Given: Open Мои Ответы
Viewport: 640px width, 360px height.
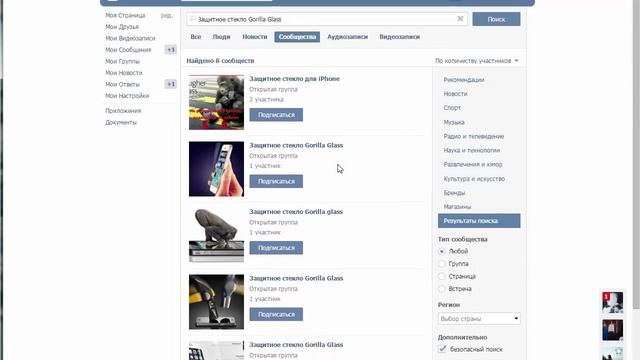Looking at the screenshot, I should (122, 84).
